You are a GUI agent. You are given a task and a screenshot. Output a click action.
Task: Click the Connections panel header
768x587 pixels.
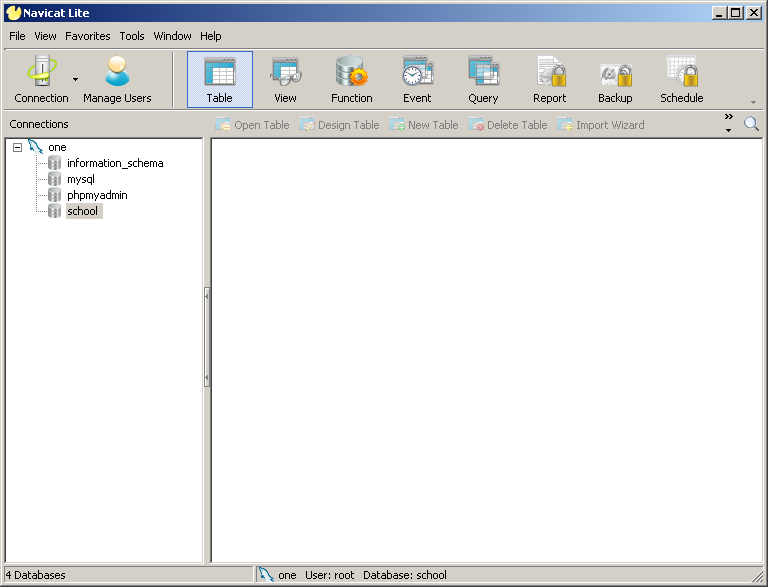pos(39,124)
